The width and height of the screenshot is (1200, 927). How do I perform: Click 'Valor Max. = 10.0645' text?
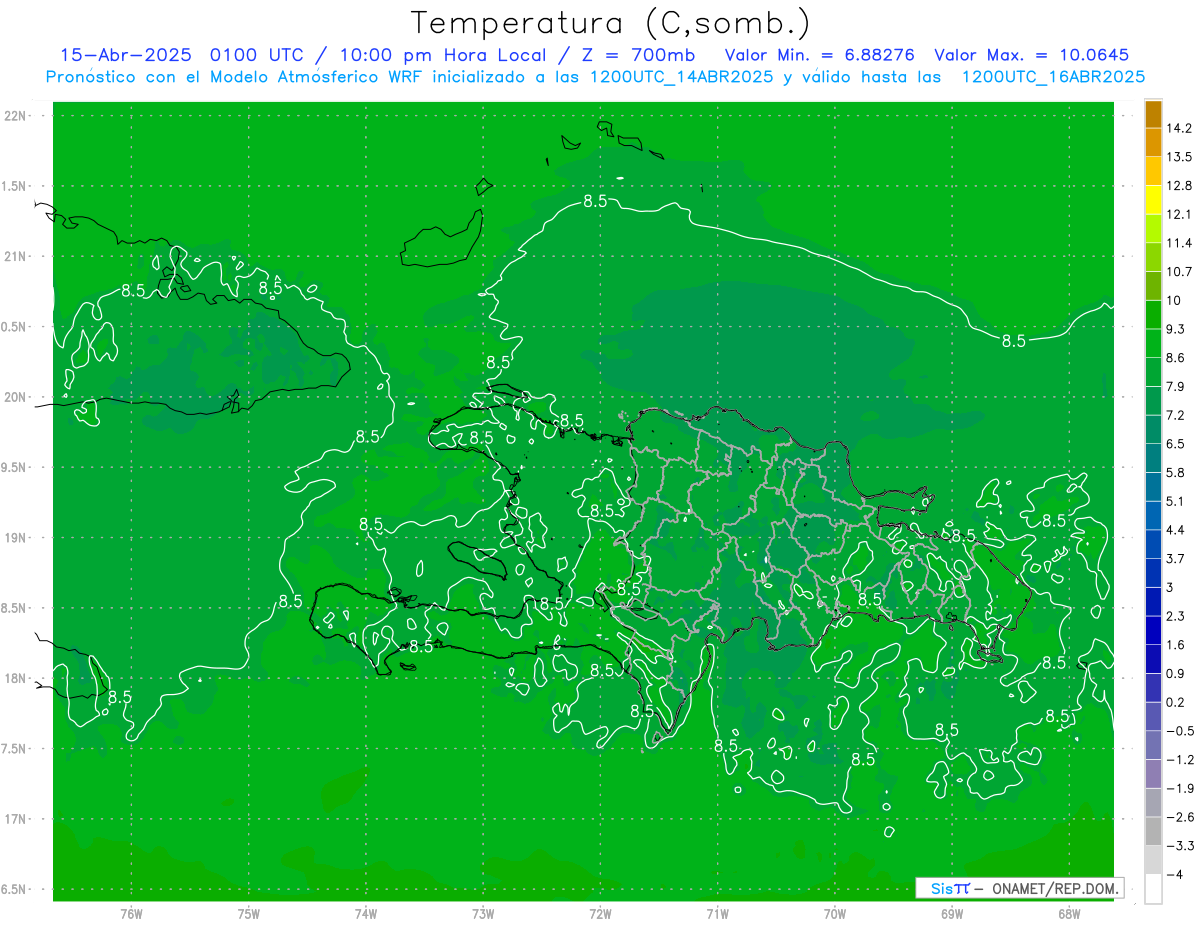click(x=1032, y=55)
